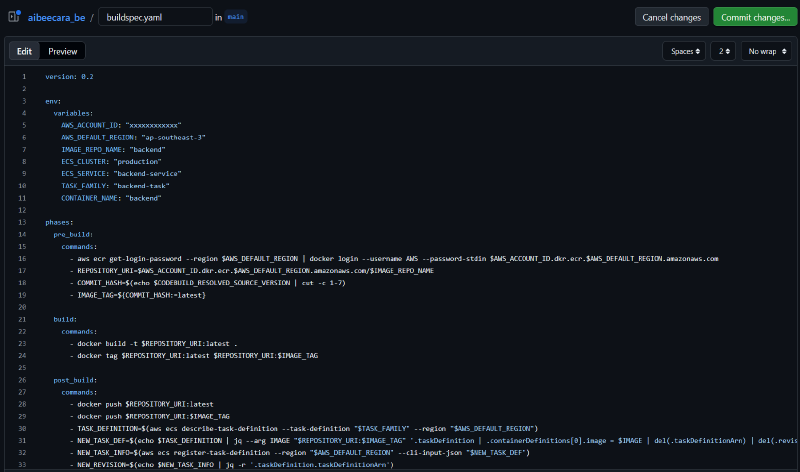Click line number 1 in gutter
800x472 pixels.
pyautogui.click(x=23, y=77)
